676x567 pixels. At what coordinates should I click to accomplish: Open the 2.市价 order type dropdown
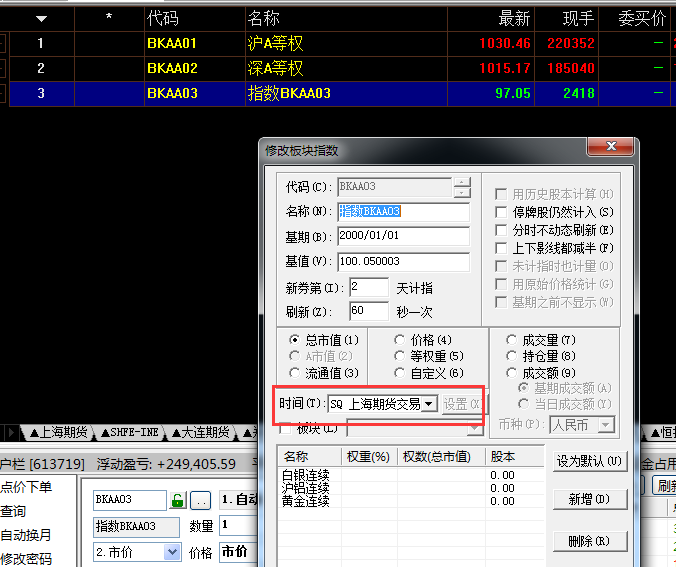pyautogui.click(x=172, y=552)
